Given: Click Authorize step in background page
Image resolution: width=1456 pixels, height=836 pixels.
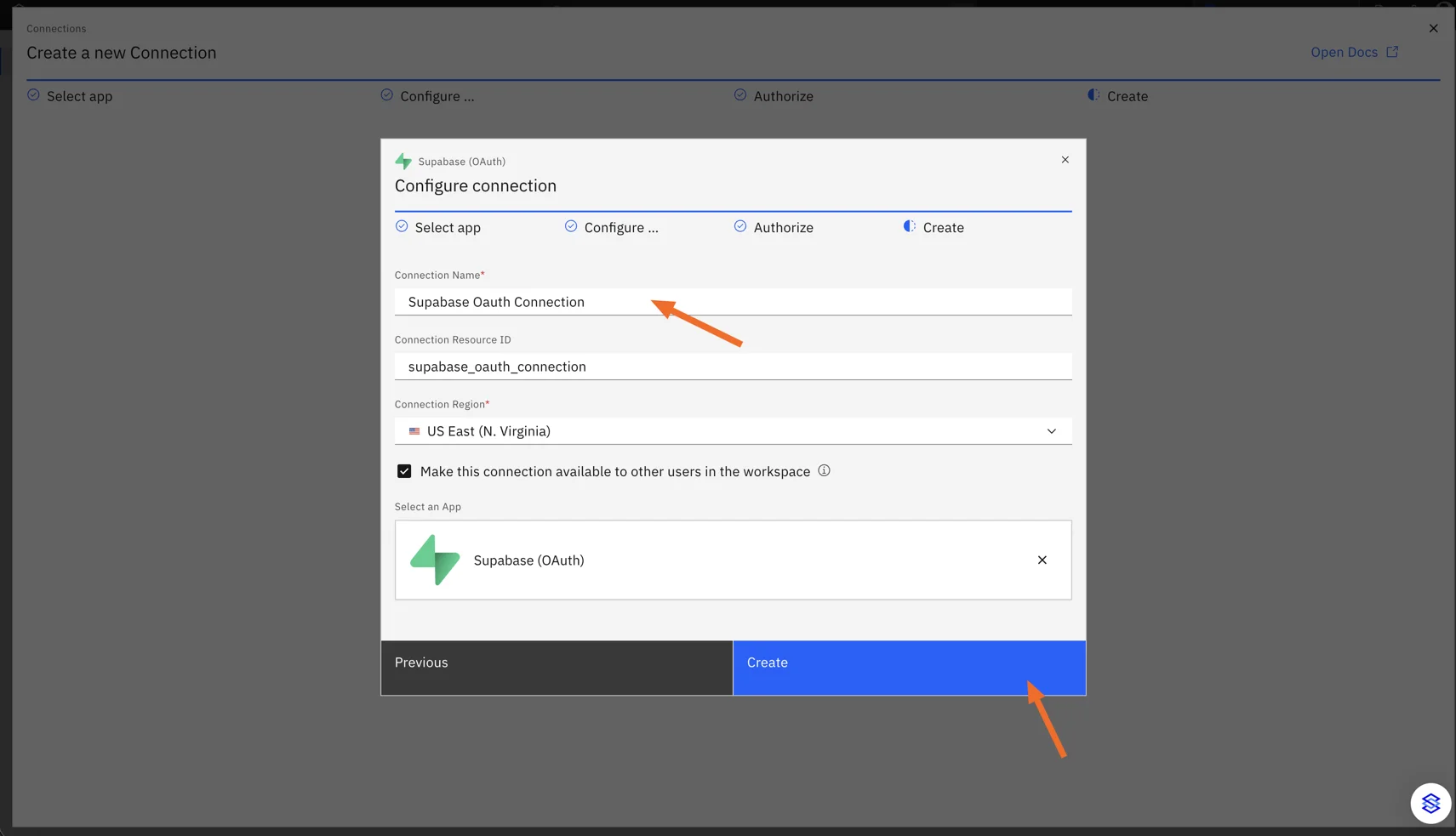Looking at the screenshot, I should point(774,96).
